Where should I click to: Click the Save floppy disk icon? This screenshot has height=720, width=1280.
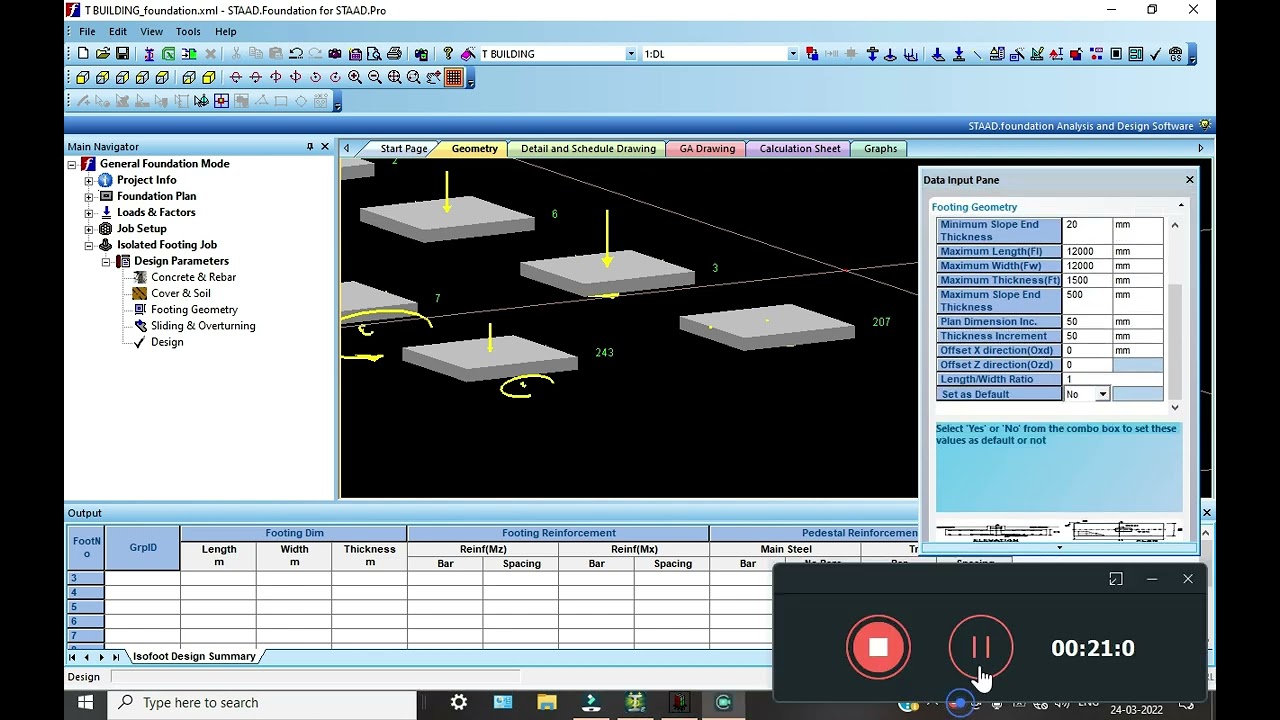[122, 54]
